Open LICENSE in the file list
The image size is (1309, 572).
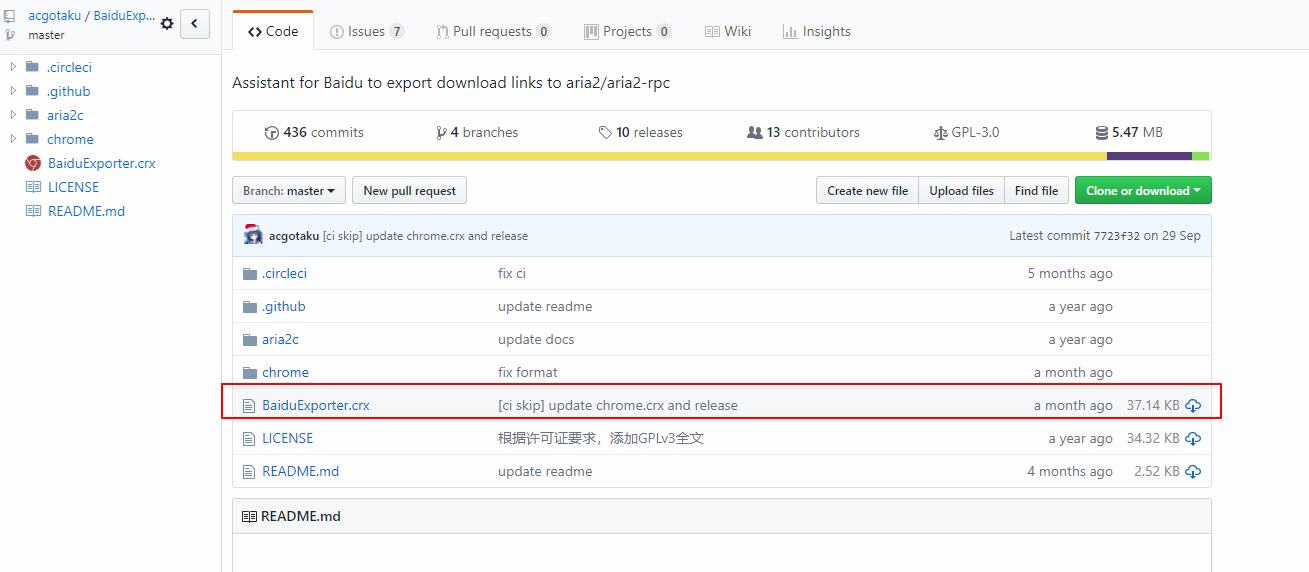tap(287, 438)
